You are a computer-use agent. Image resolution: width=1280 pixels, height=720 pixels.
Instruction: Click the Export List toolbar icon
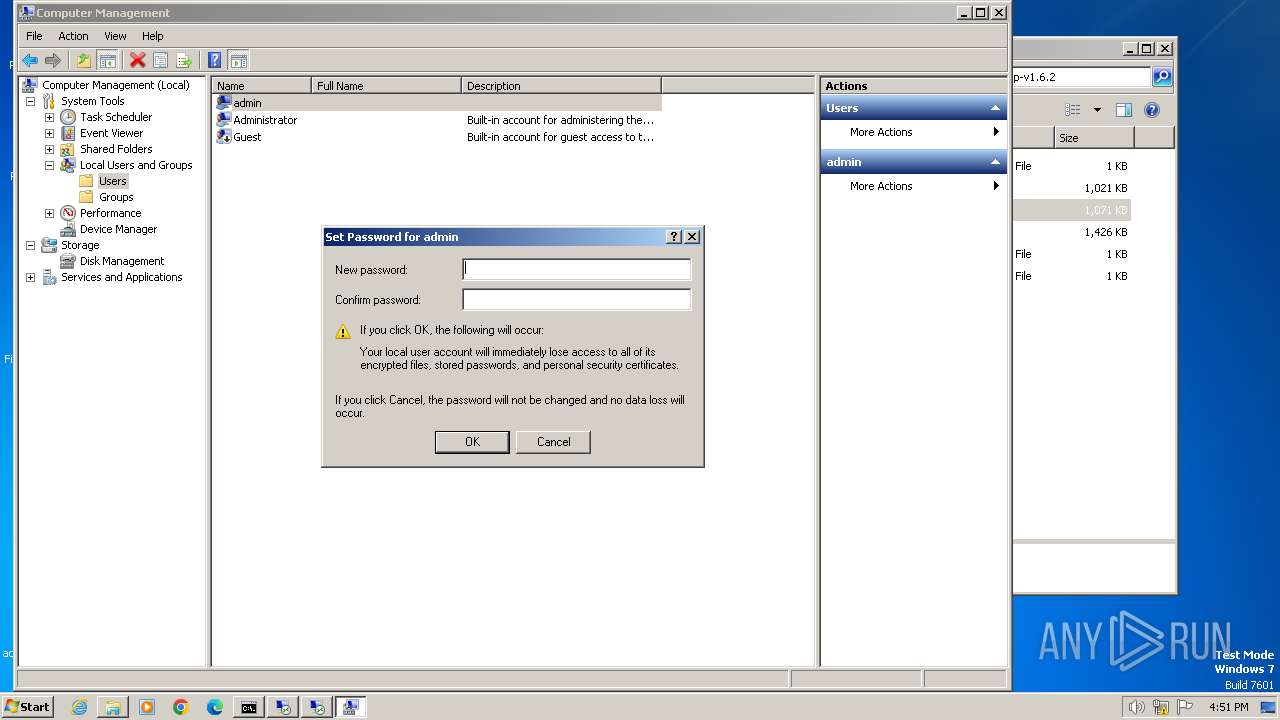pos(184,60)
